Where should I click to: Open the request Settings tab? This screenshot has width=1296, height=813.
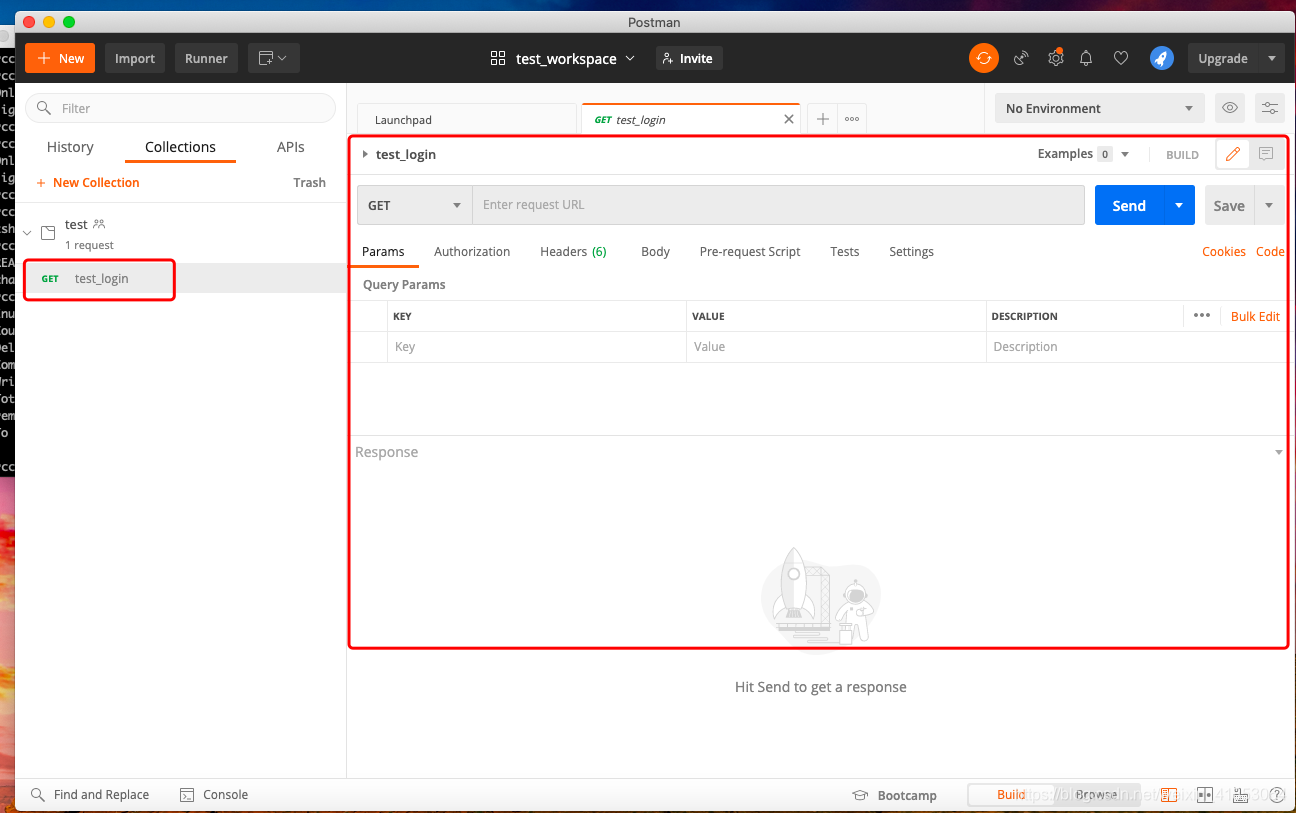(911, 252)
